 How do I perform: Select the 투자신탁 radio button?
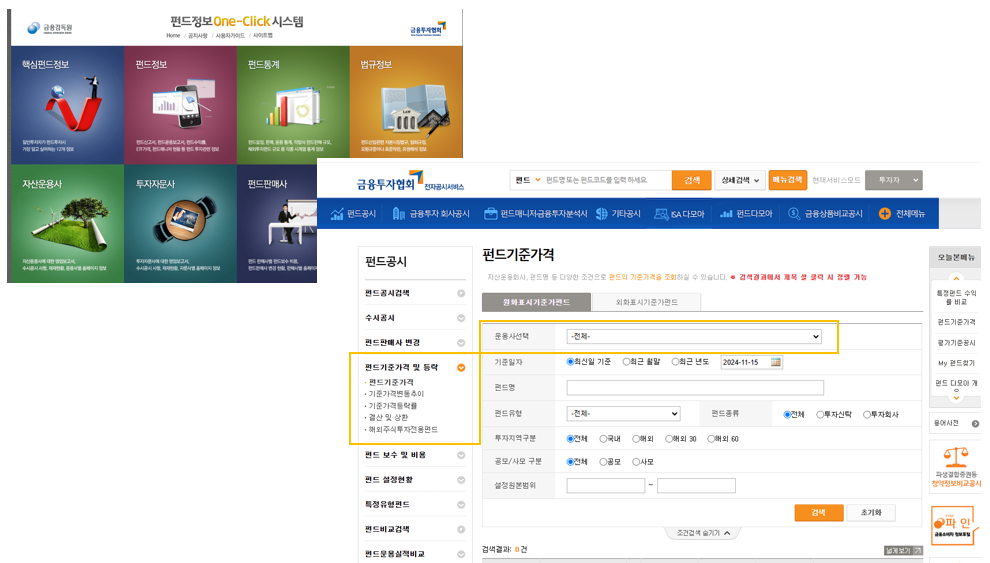point(820,415)
